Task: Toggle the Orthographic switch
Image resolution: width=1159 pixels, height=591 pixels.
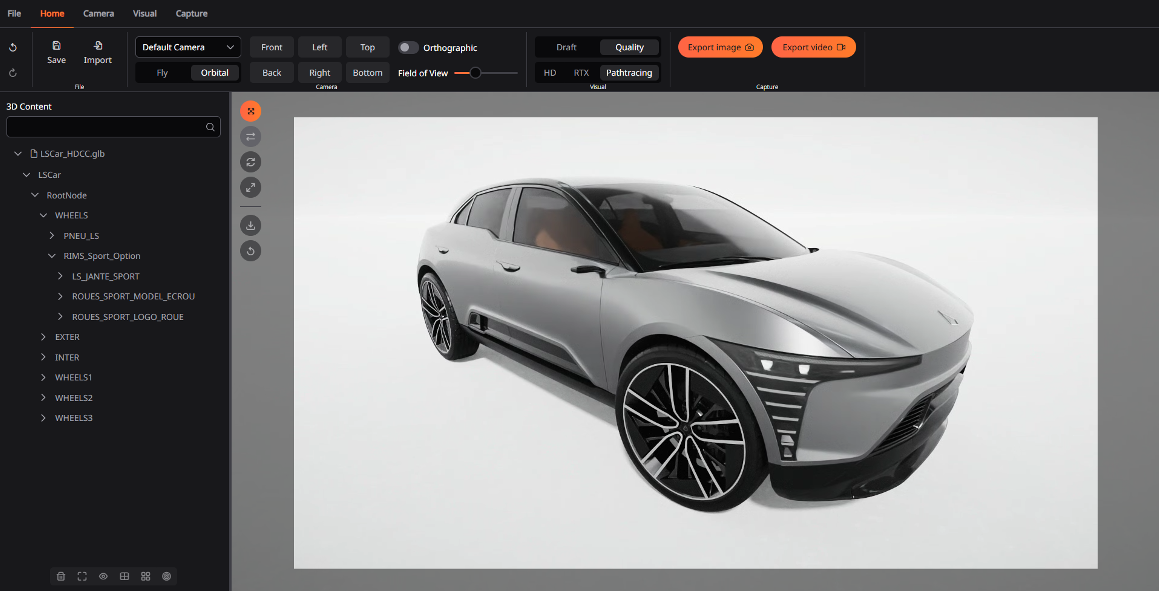Action: (x=408, y=48)
